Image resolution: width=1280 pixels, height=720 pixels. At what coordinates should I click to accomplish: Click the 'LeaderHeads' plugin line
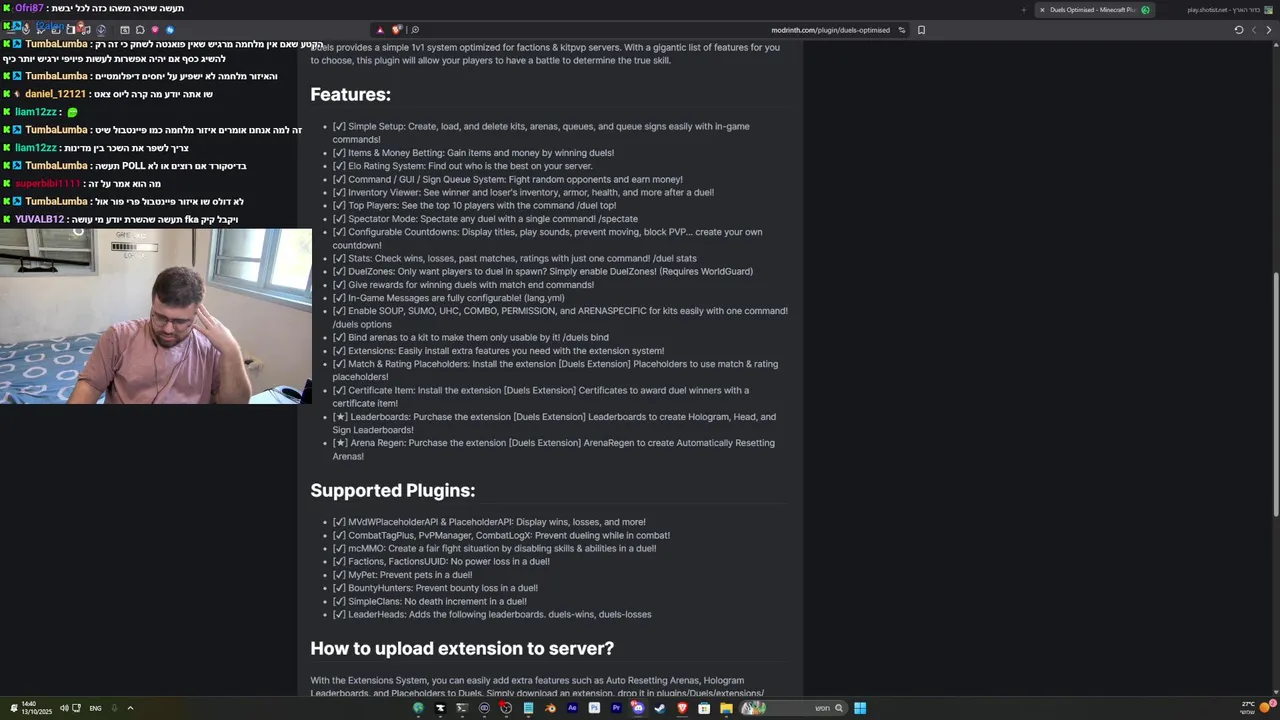click(492, 615)
